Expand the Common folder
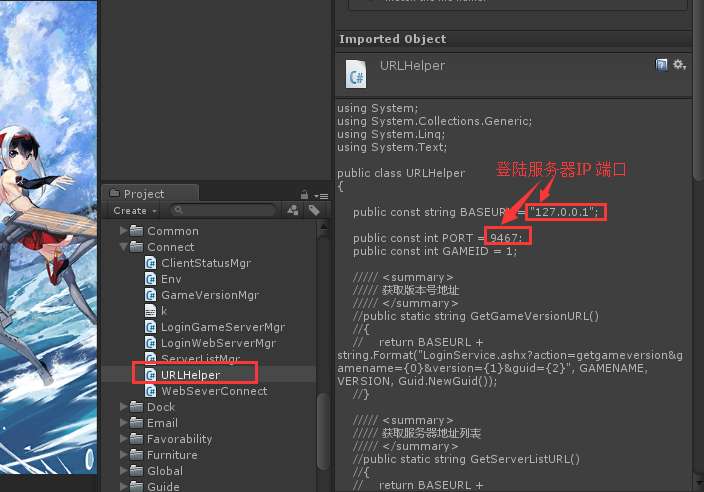 (123, 231)
